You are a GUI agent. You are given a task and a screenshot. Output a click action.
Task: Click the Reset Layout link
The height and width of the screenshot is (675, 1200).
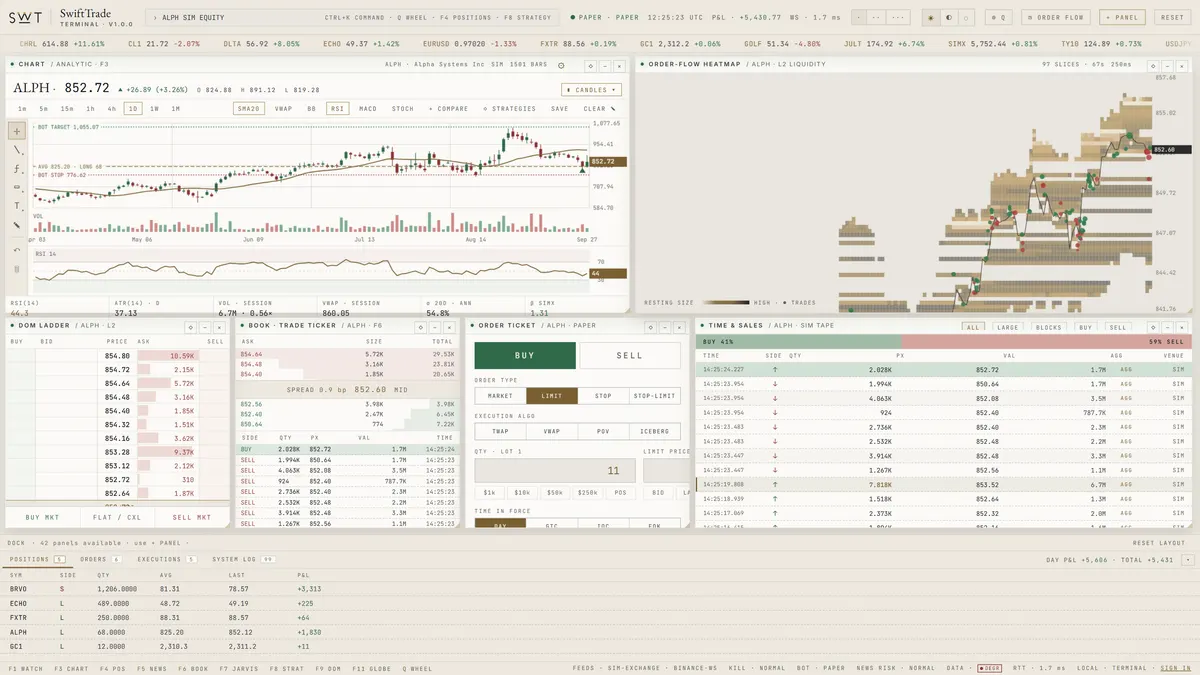pyautogui.click(x=1158, y=543)
